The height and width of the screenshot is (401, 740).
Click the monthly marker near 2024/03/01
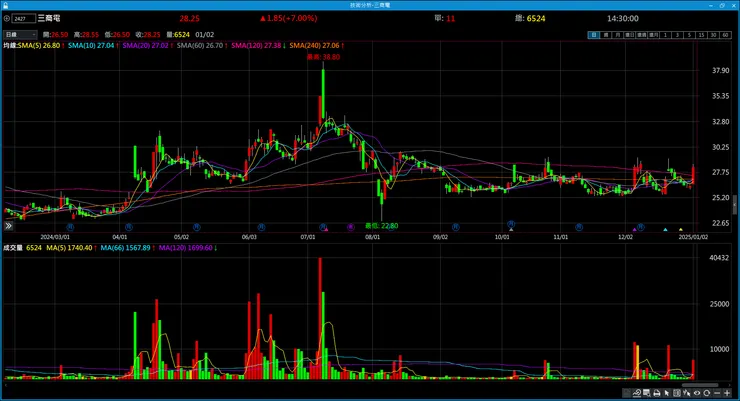pyautogui.click(x=70, y=227)
